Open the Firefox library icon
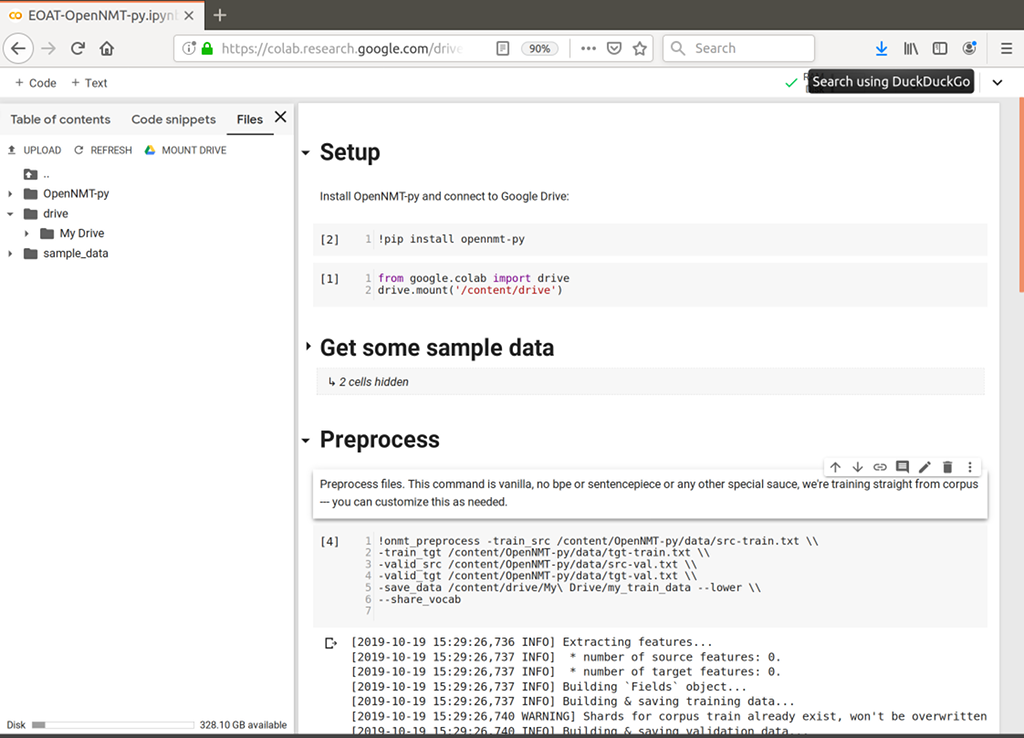 (x=911, y=48)
